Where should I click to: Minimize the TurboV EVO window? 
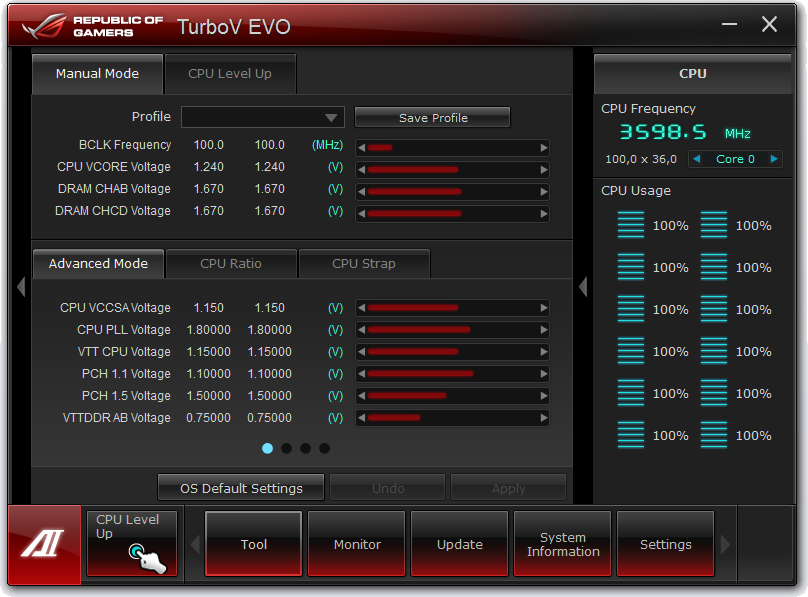pos(729,24)
